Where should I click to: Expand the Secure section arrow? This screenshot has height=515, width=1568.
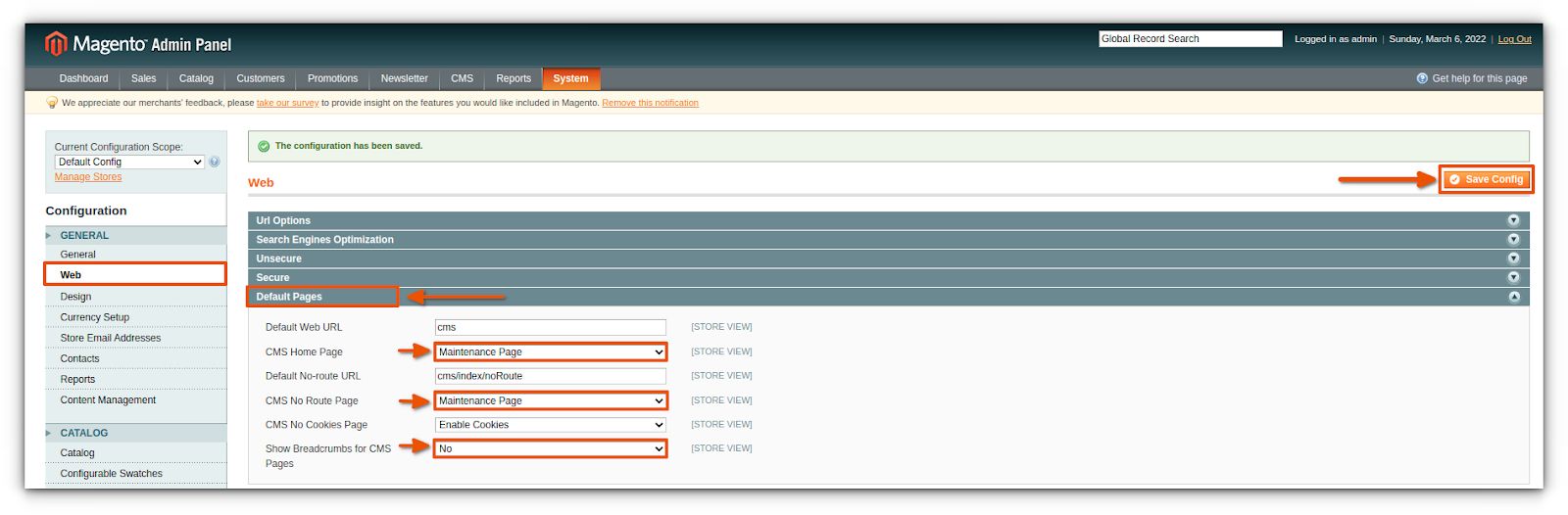click(x=1513, y=277)
